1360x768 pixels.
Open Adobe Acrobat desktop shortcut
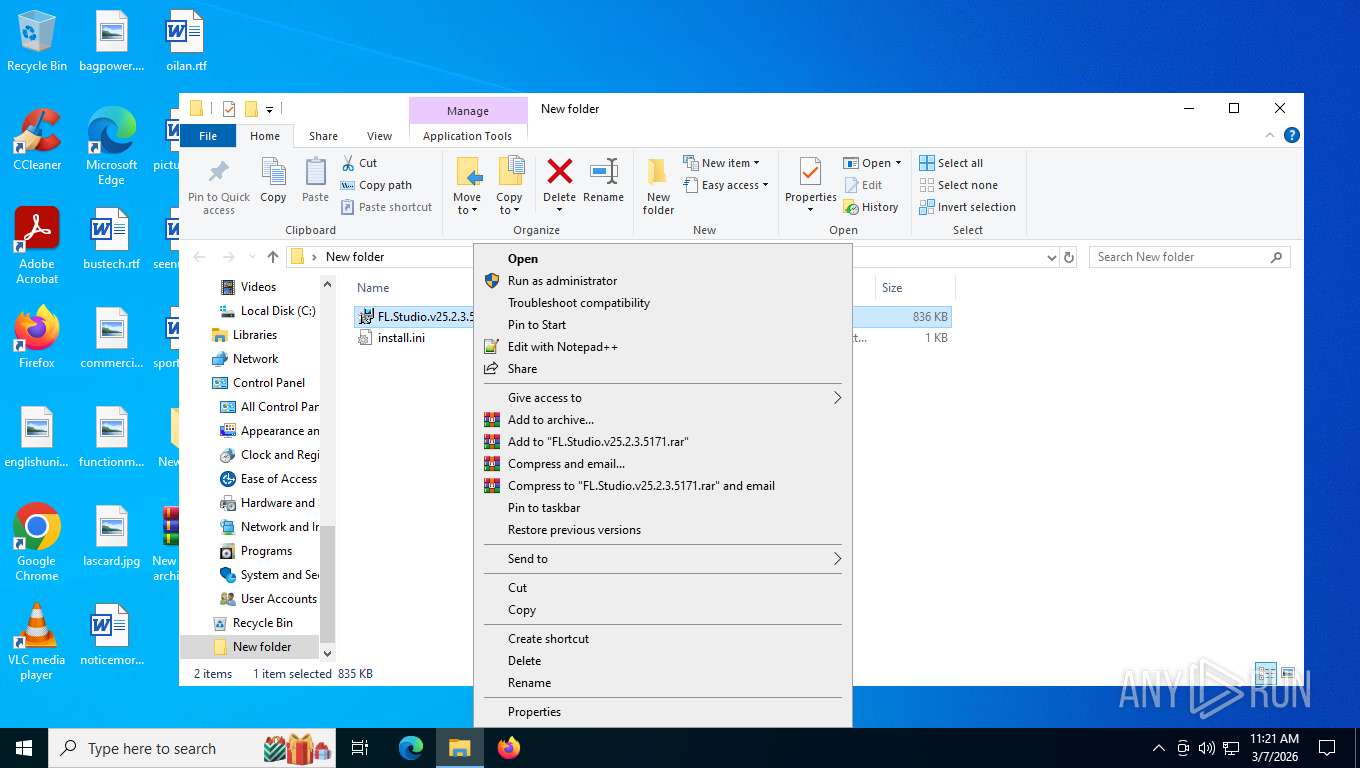(x=37, y=246)
